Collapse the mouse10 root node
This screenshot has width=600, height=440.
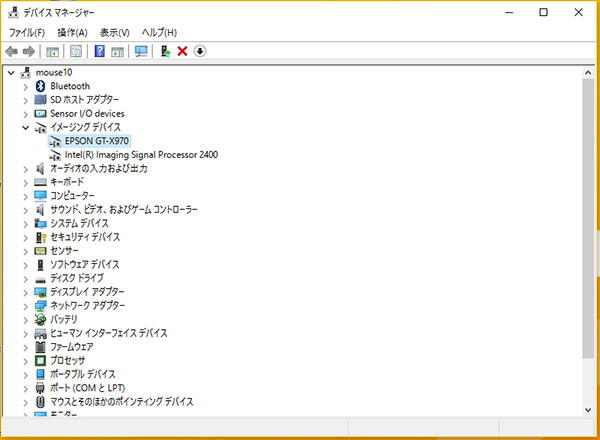[11, 73]
